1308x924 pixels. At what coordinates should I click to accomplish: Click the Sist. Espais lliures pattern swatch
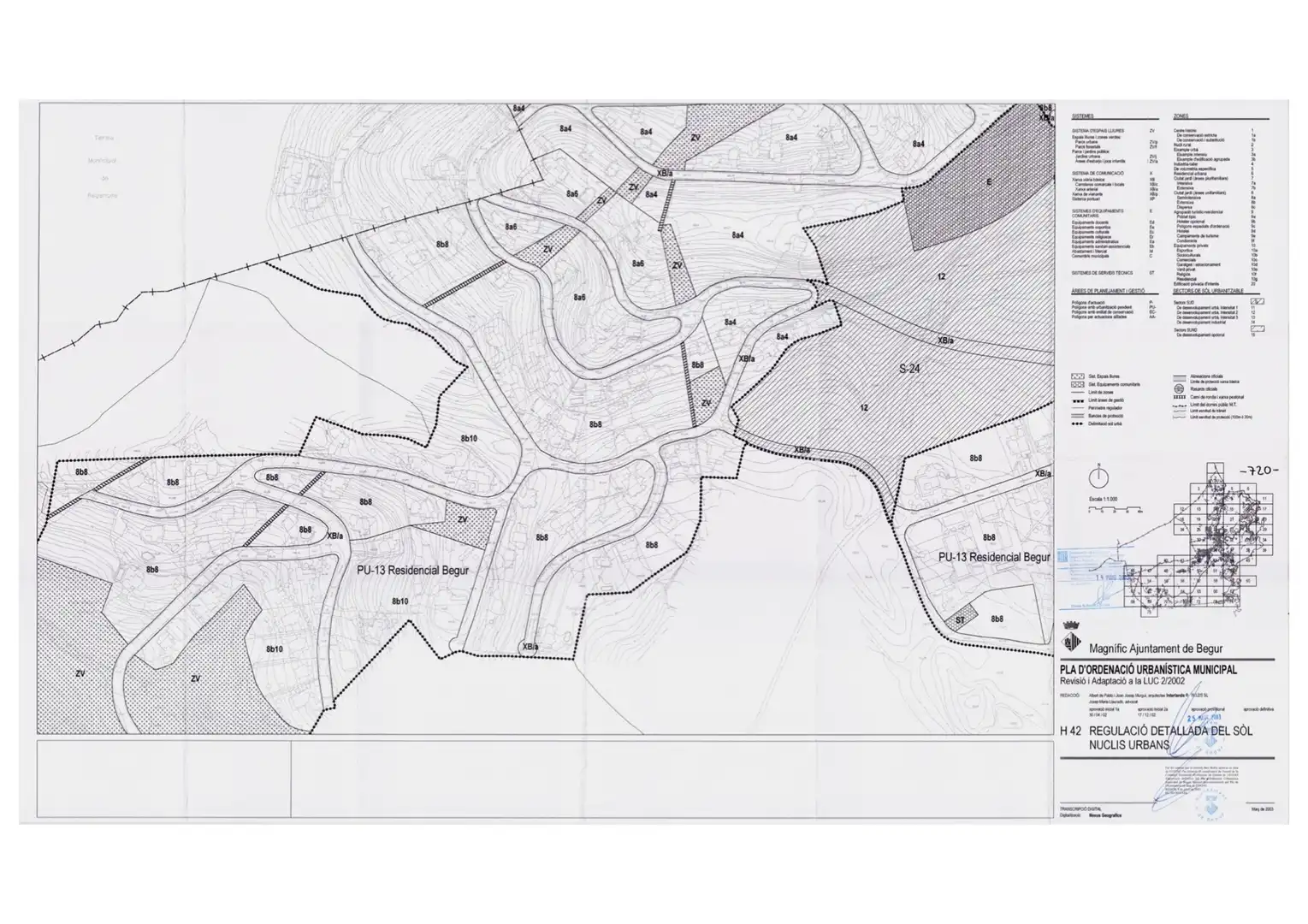1078,376
